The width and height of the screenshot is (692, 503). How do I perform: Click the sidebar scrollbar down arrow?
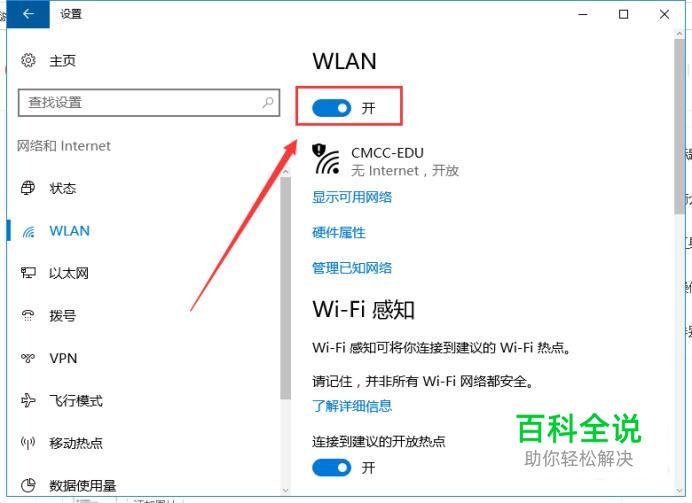click(x=286, y=490)
